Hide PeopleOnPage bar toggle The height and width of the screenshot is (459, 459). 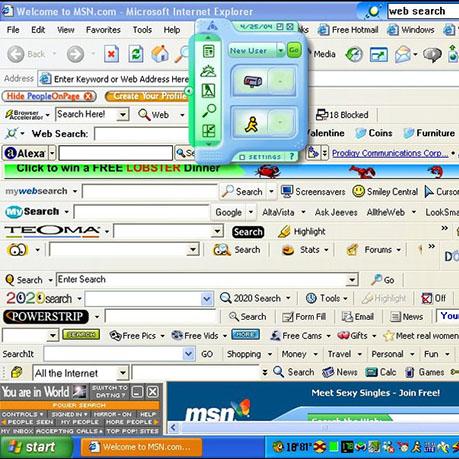click(x=49, y=96)
